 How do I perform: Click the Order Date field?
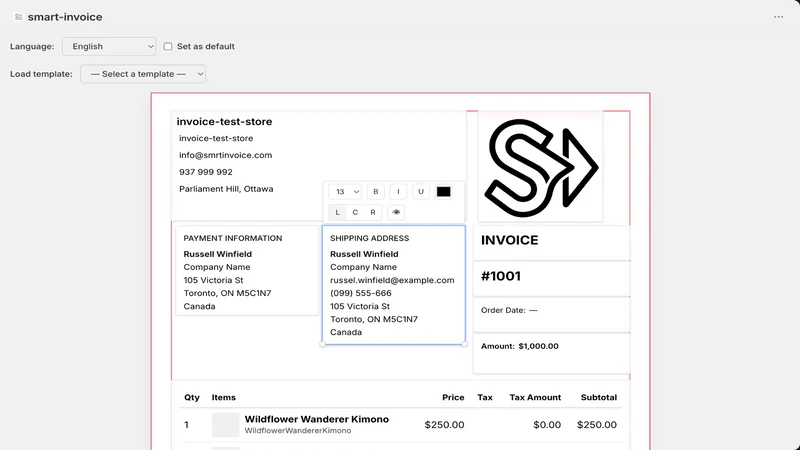point(551,313)
